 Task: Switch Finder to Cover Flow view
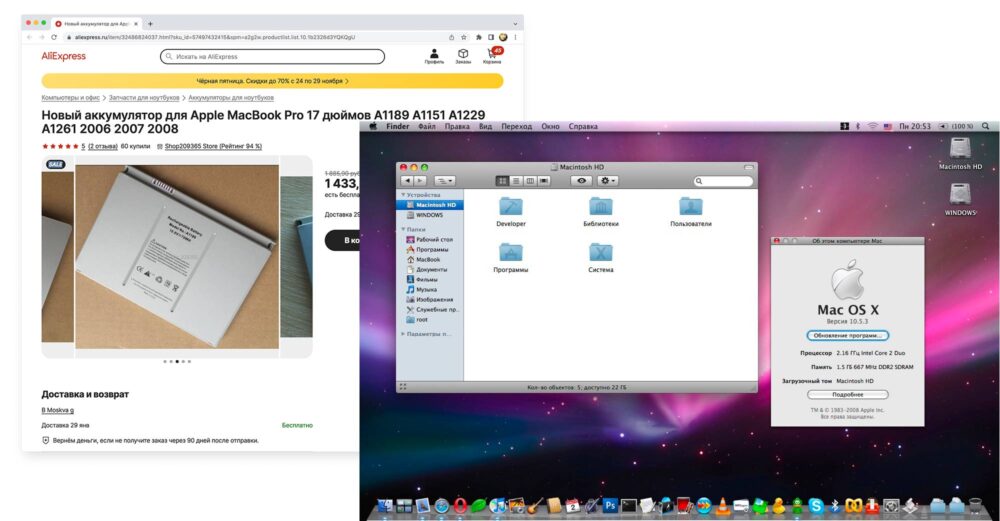pyautogui.click(x=543, y=181)
